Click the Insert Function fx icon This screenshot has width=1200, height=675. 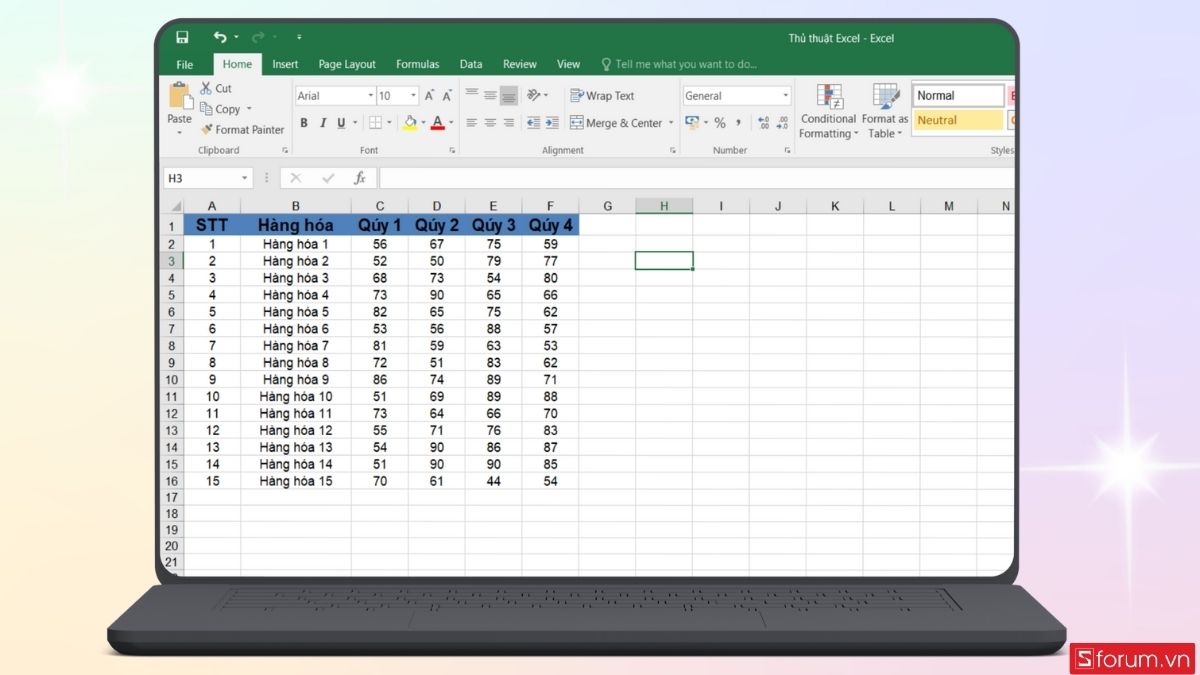[360, 178]
